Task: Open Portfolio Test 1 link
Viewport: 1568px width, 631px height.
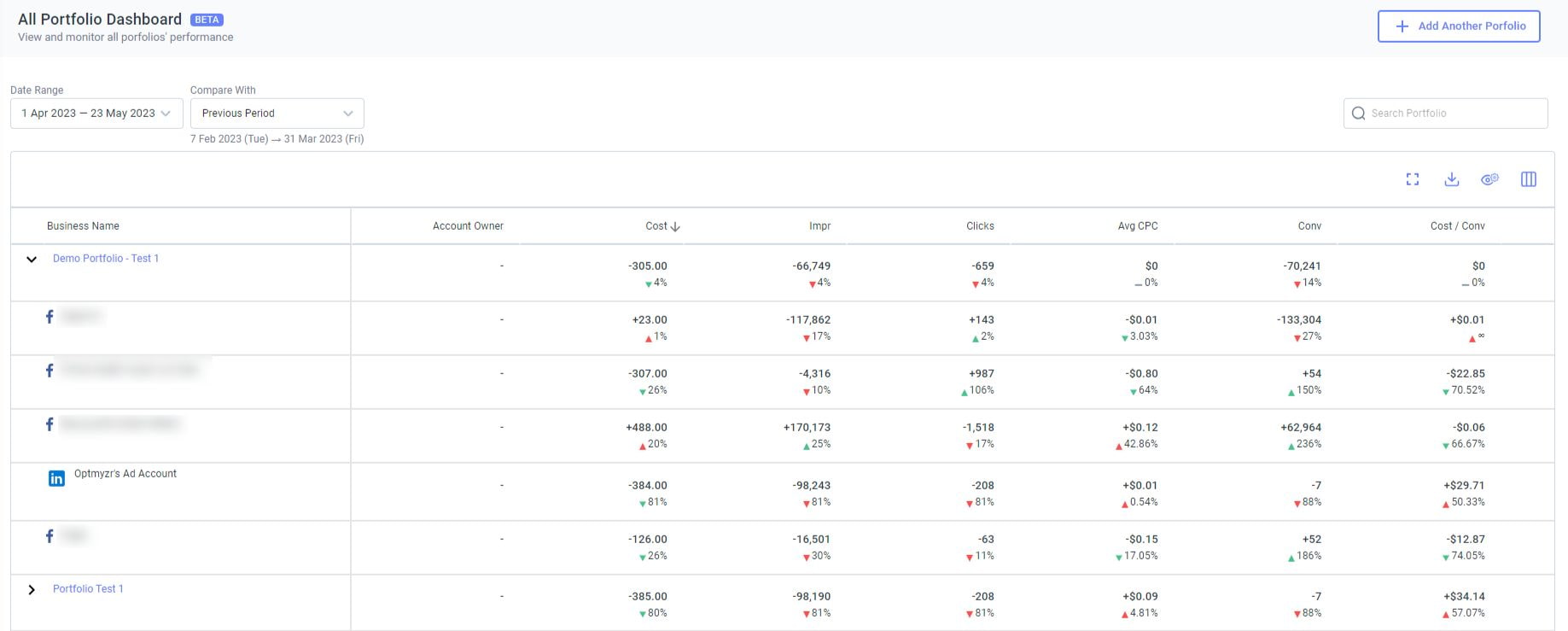Action: click(88, 588)
